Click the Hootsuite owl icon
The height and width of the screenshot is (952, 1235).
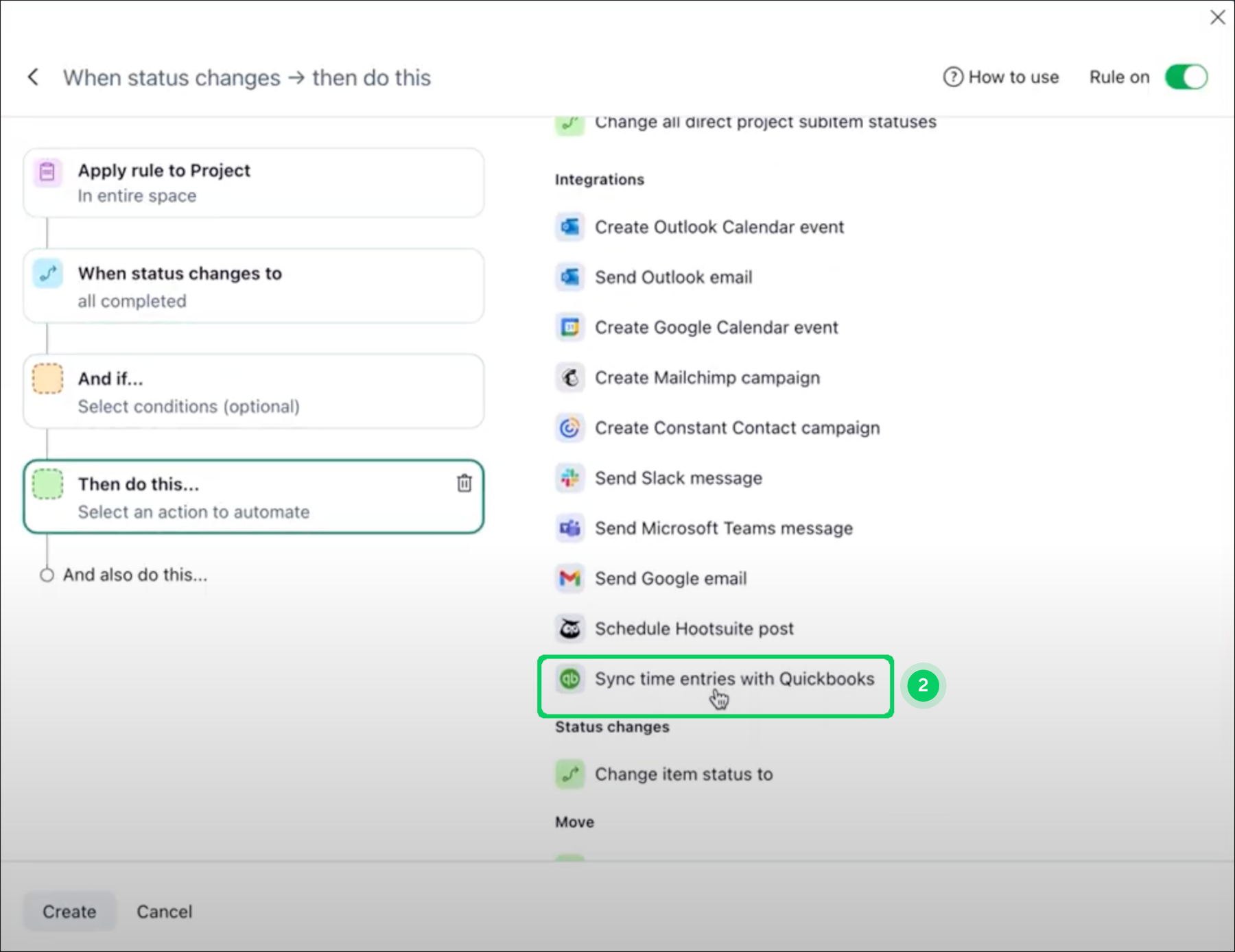[x=569, y=628]
